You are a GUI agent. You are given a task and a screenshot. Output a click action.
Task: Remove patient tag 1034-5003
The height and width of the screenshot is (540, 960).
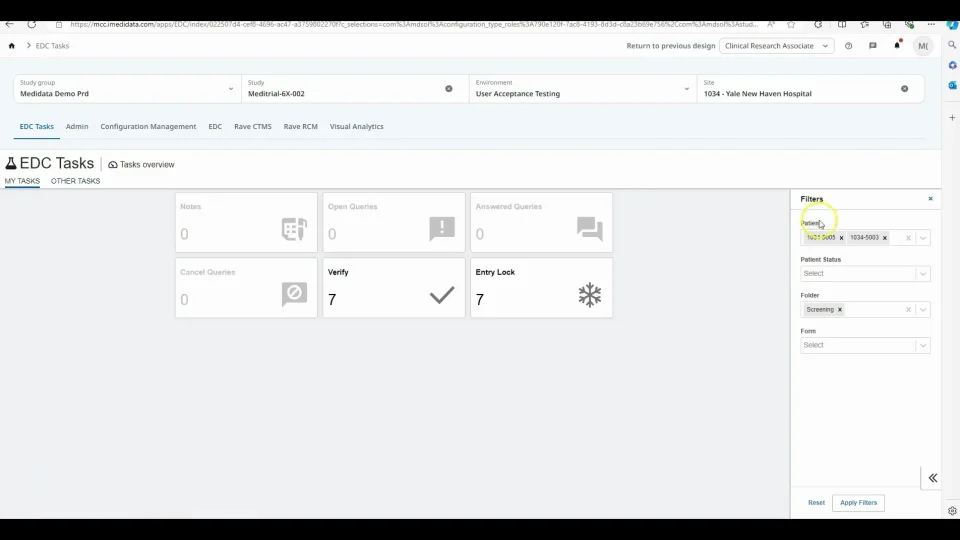(885, 238)
